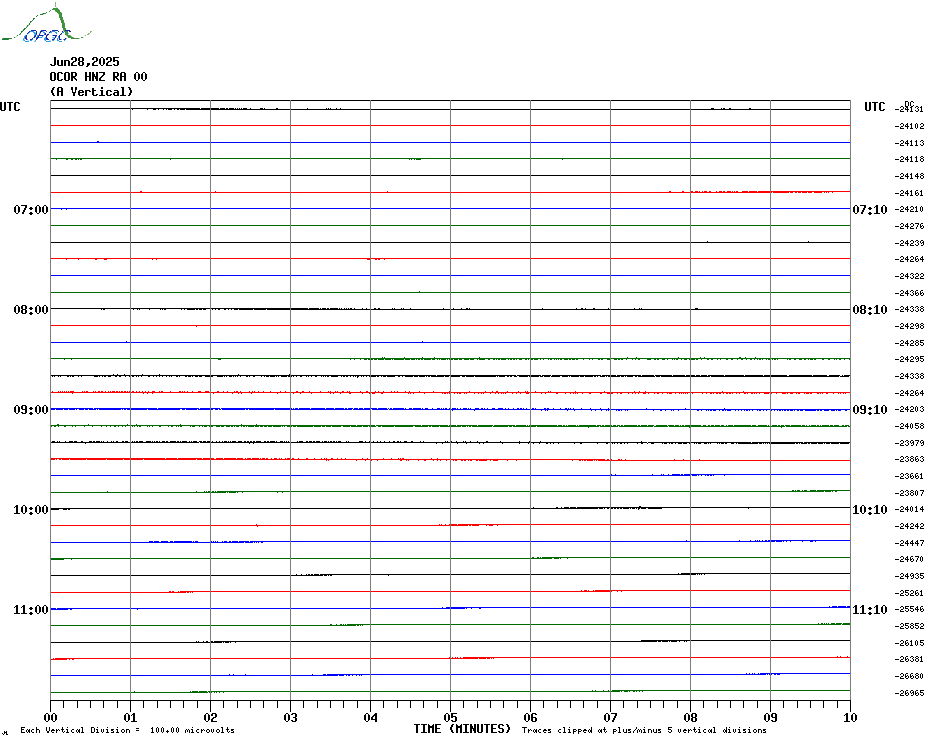The width and height of the screenshot is (930, 744).
Task: Click DC offset value -24148
Action: [x=909, y=176]
